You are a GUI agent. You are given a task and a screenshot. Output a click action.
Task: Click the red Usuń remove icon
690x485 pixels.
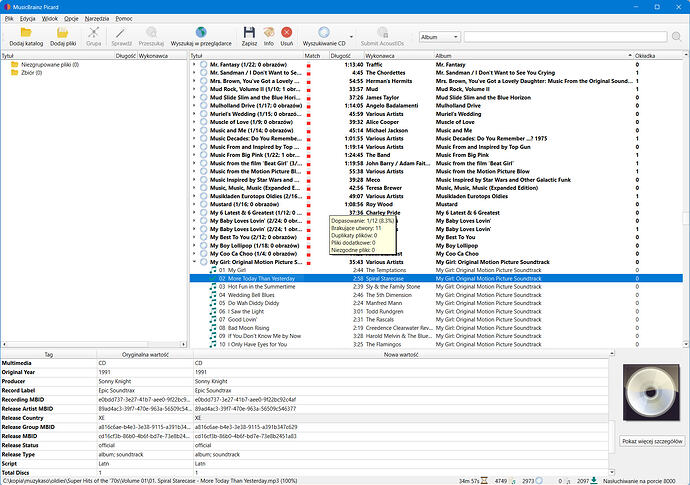click(286, 32)
